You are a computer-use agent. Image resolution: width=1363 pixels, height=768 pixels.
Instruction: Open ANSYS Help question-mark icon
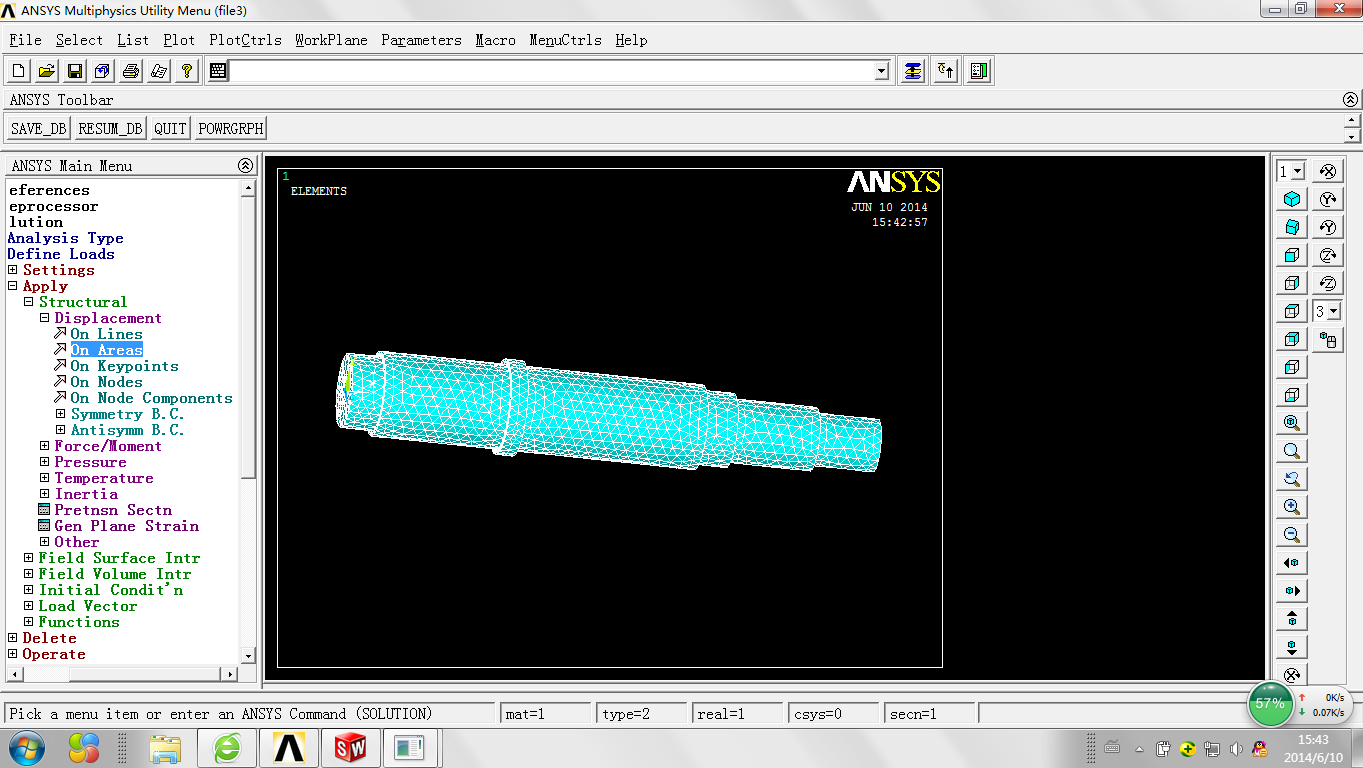(187, 71)
